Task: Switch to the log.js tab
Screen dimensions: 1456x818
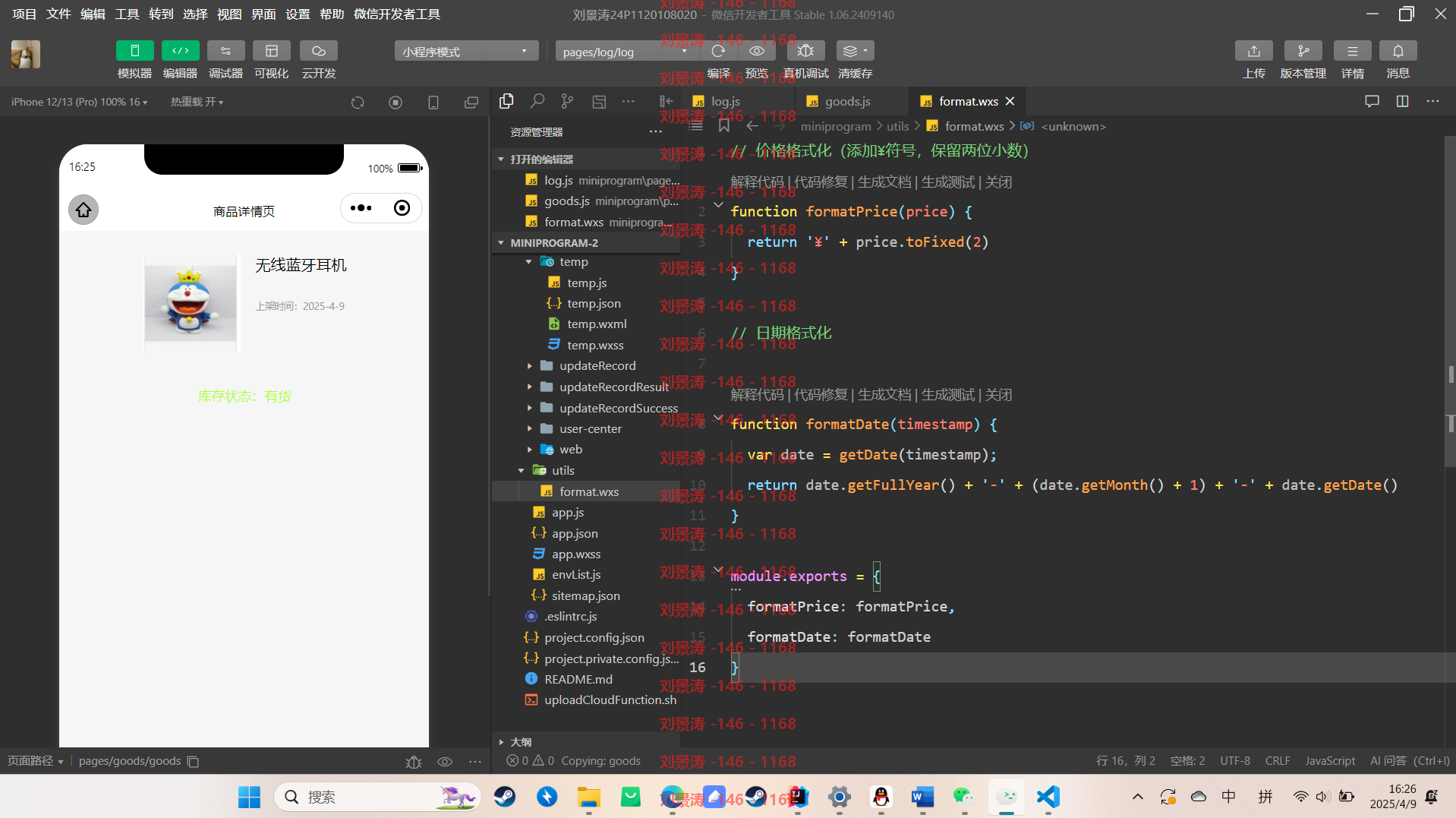Action: [725, 101]
